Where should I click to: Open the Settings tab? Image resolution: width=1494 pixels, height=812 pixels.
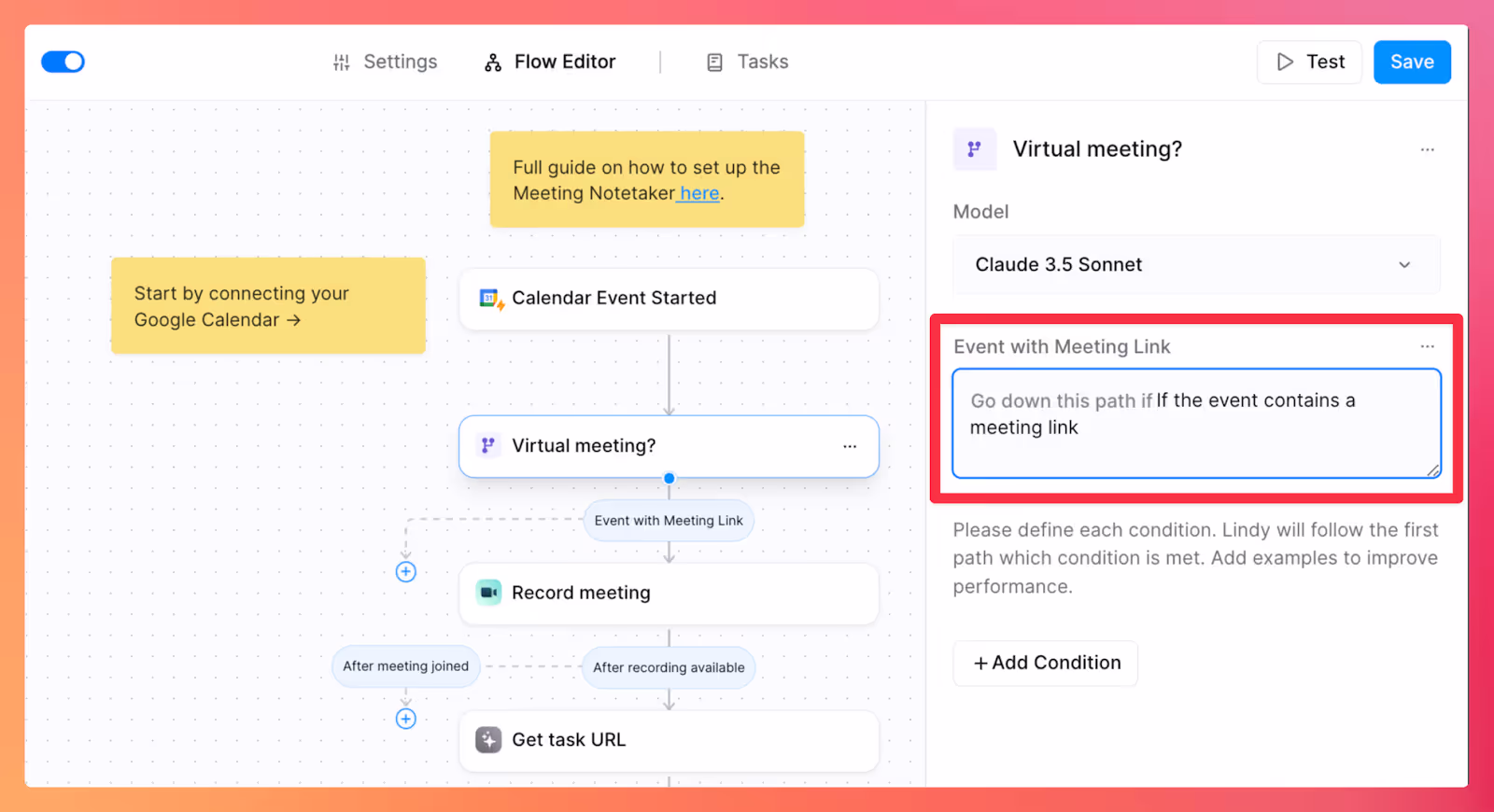(385, 62)
